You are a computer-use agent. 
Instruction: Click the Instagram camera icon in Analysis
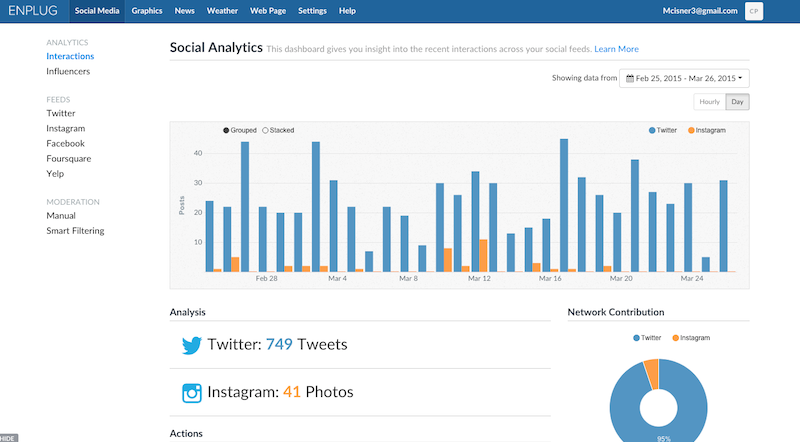pos(192,393)
